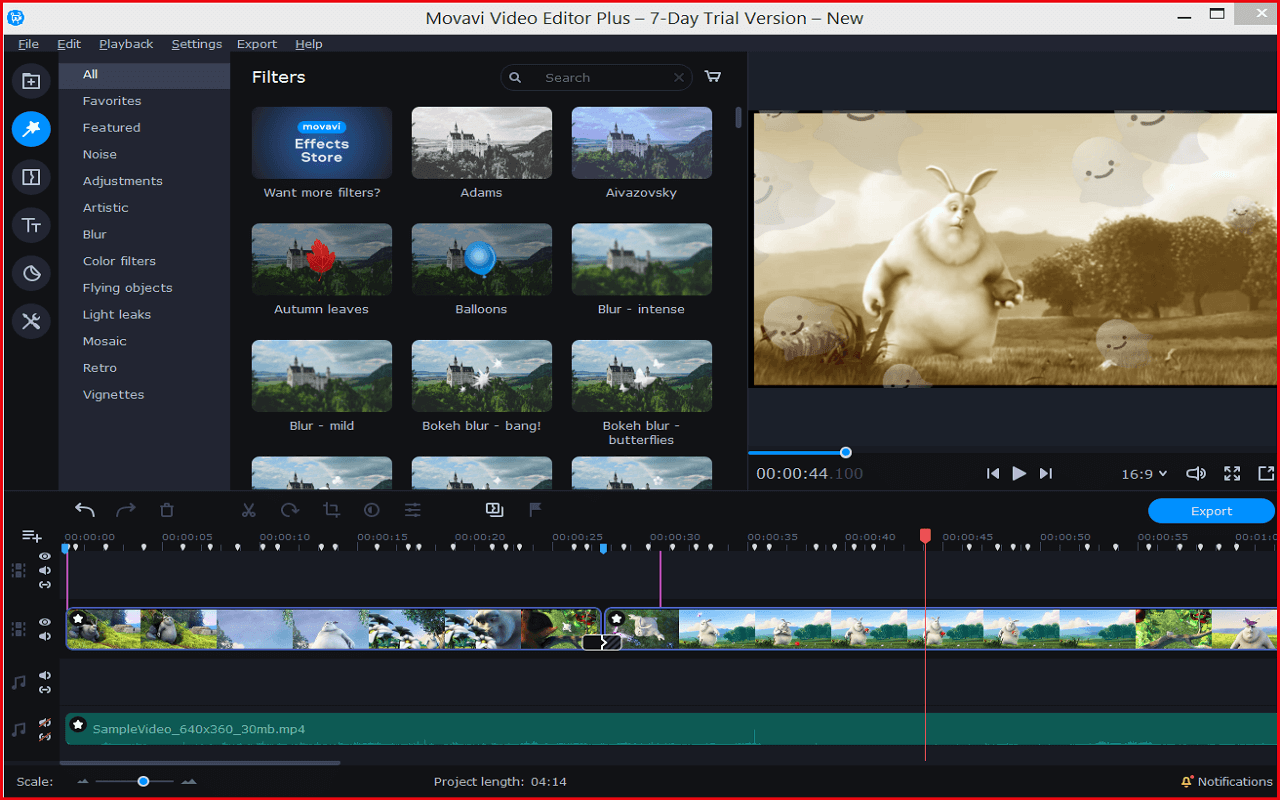Click the preview seek bar handle

pos(846,453)
